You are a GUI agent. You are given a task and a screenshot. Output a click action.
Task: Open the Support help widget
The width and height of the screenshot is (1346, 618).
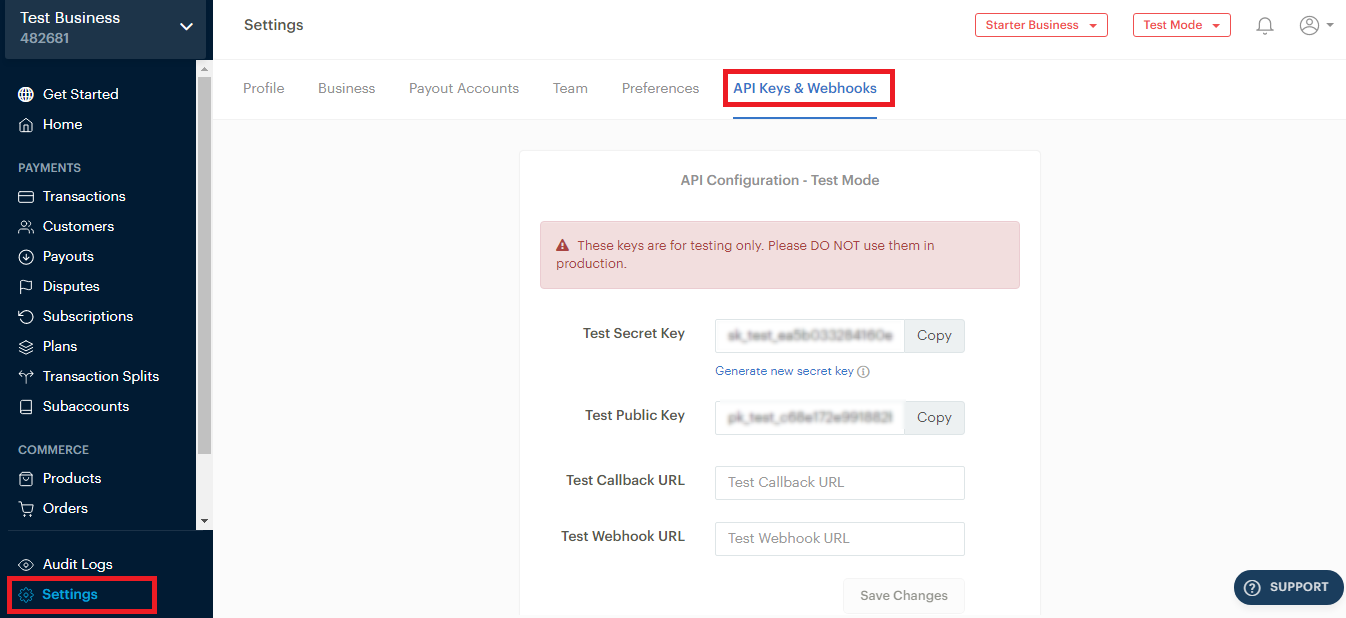click(1288, 587)
